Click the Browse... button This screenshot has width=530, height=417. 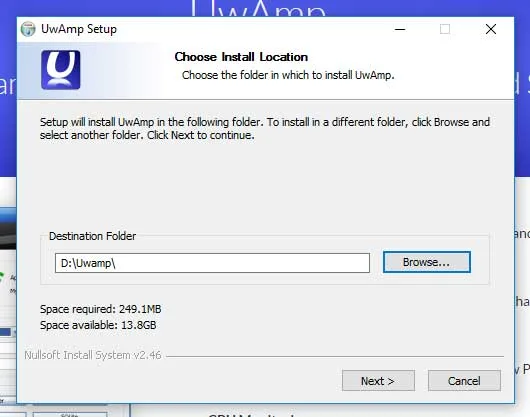pos(427,262)
